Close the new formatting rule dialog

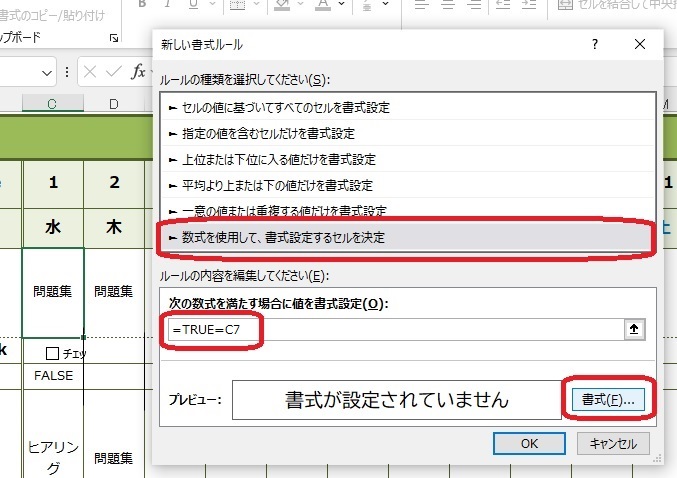[x=640, y=45]
